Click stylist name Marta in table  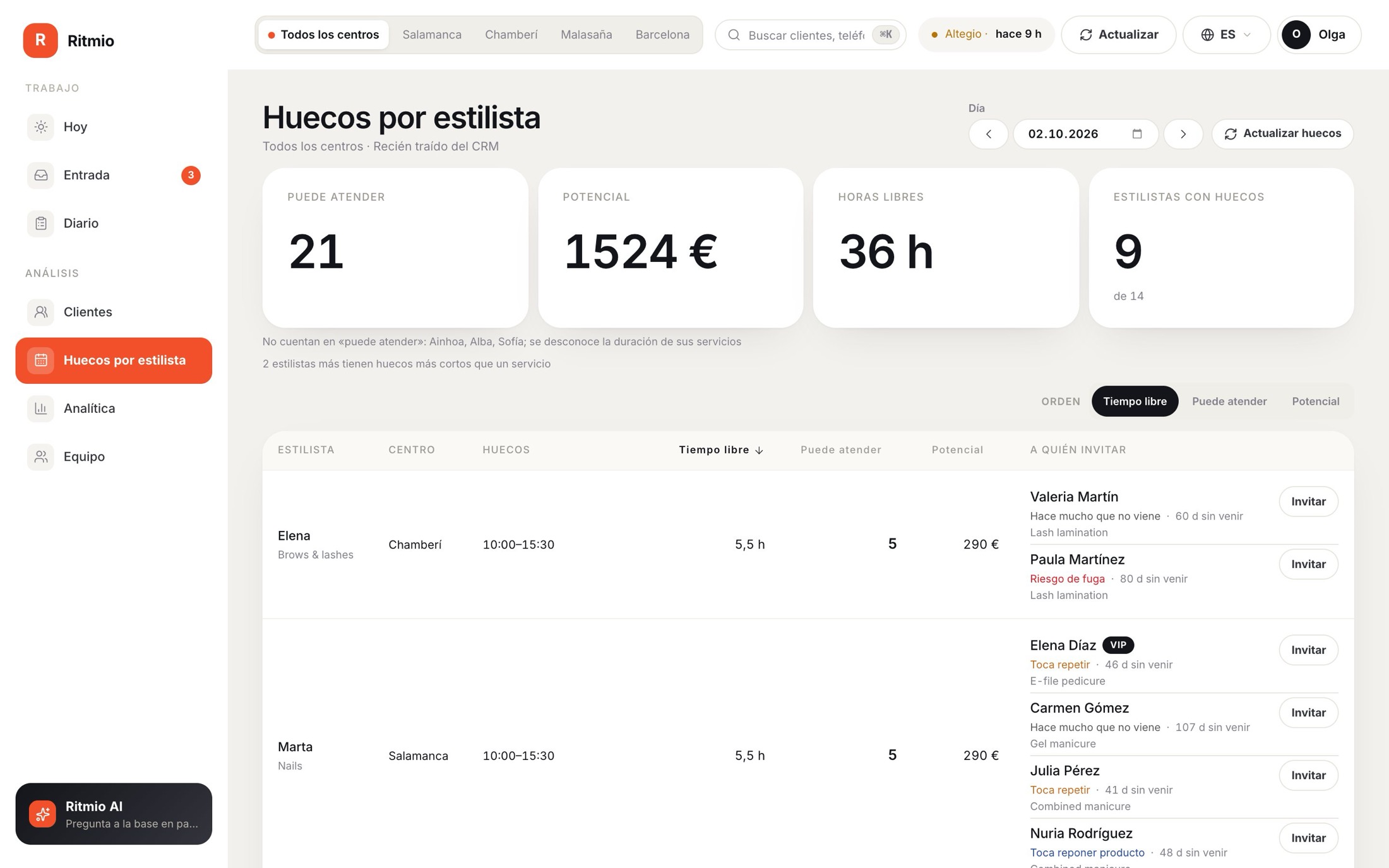click(295, 747)
